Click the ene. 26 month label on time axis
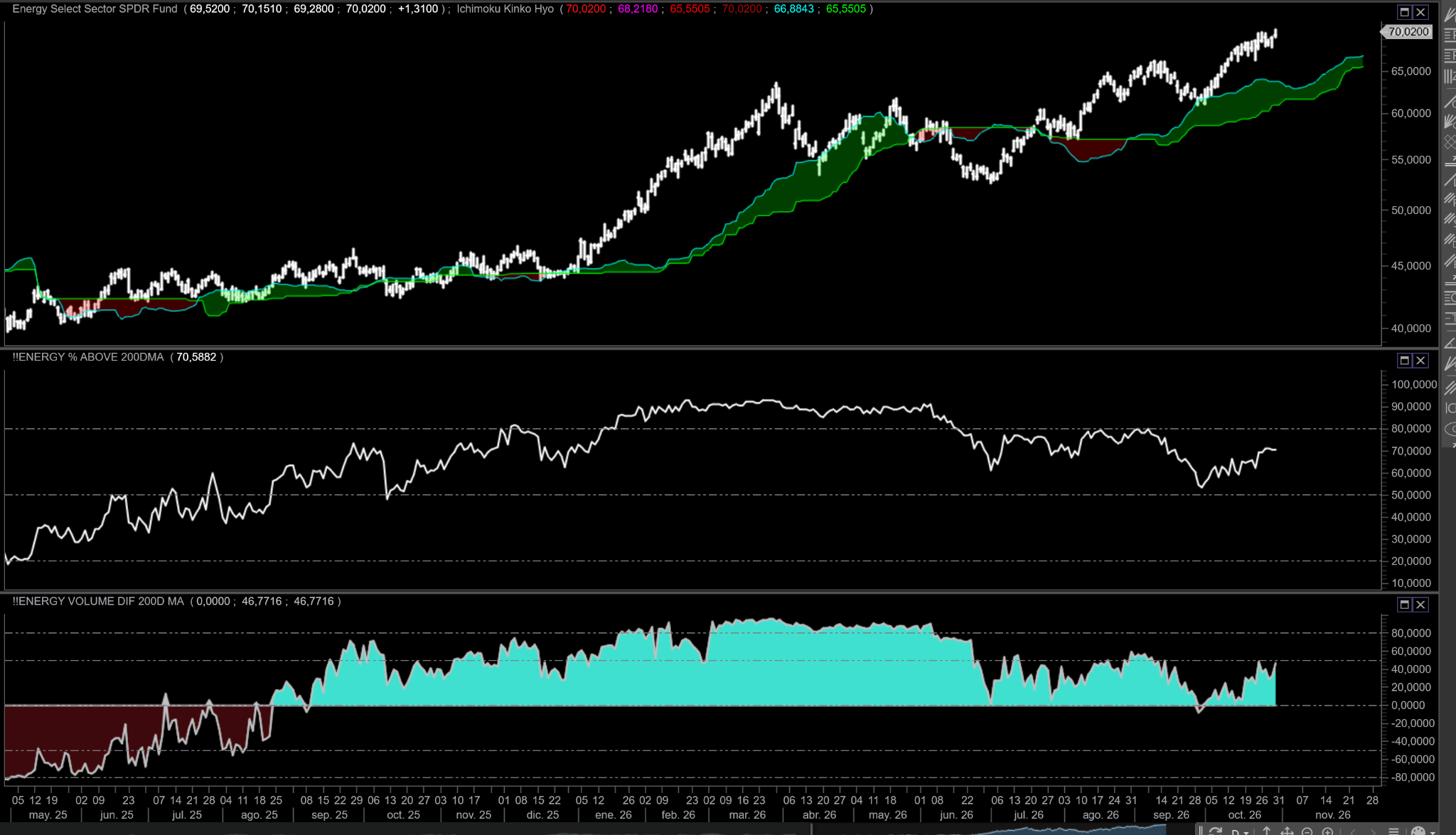 click(x=614, y=815)
